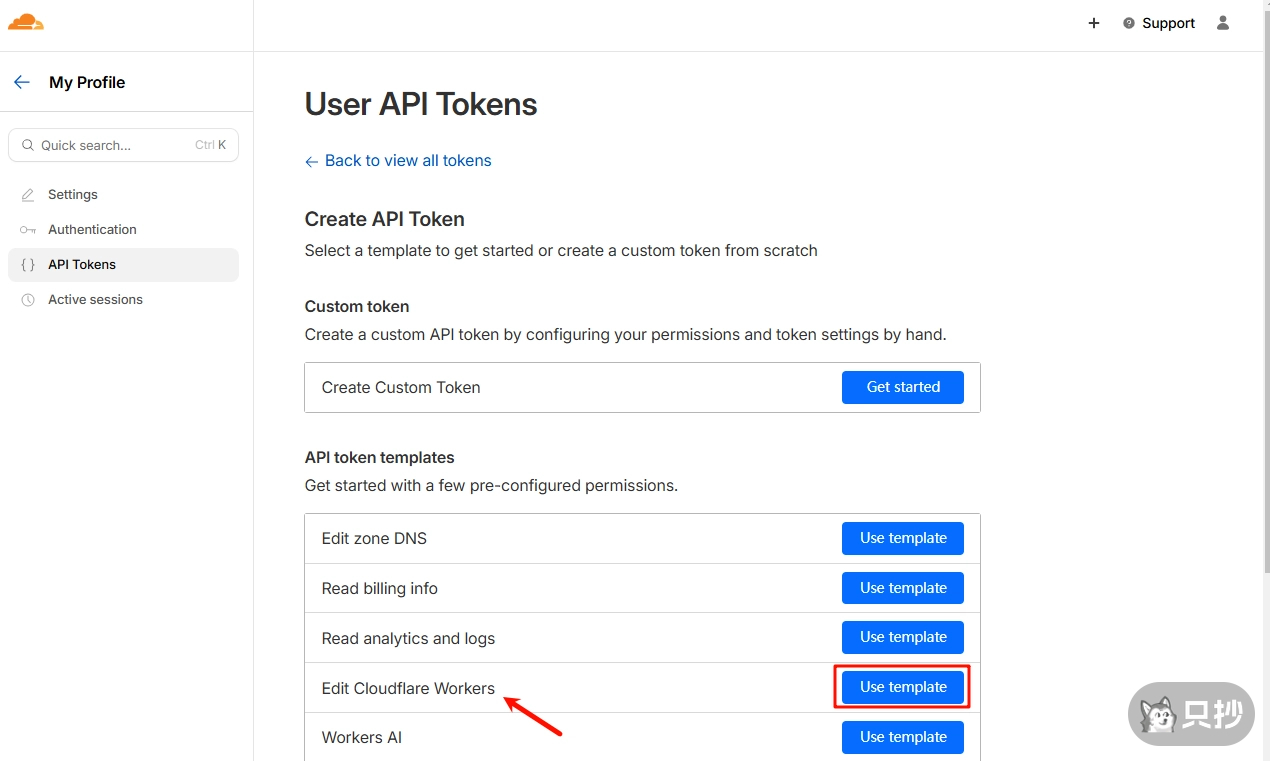Click the API Tokens braces icon
Image resolution: width=1270 pixels, height=761 pixels.
[28, 265]
